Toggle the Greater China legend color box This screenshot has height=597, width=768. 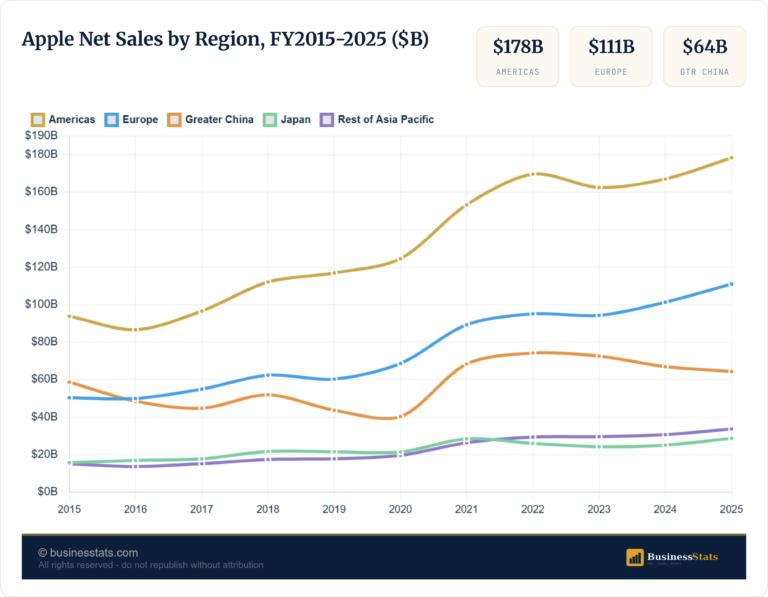click(x=174, y=119)
